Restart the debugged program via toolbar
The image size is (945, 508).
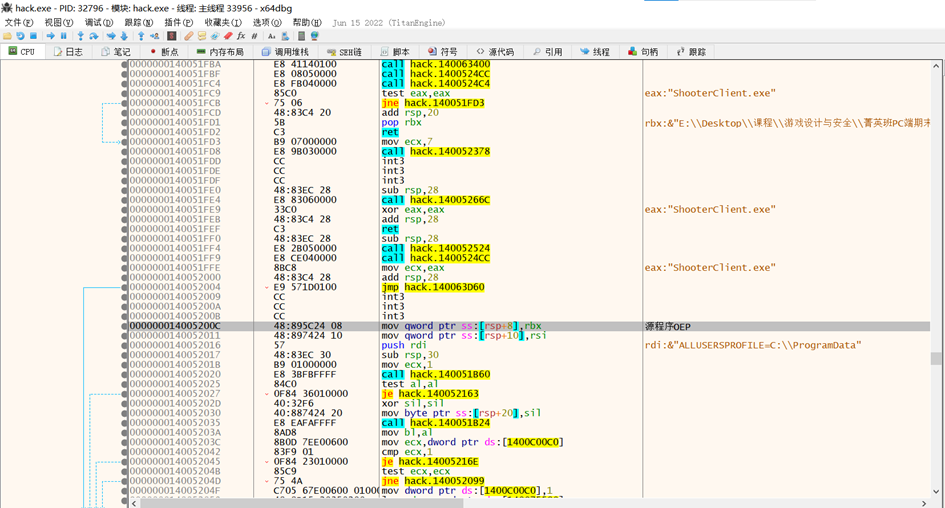[20, 36]
